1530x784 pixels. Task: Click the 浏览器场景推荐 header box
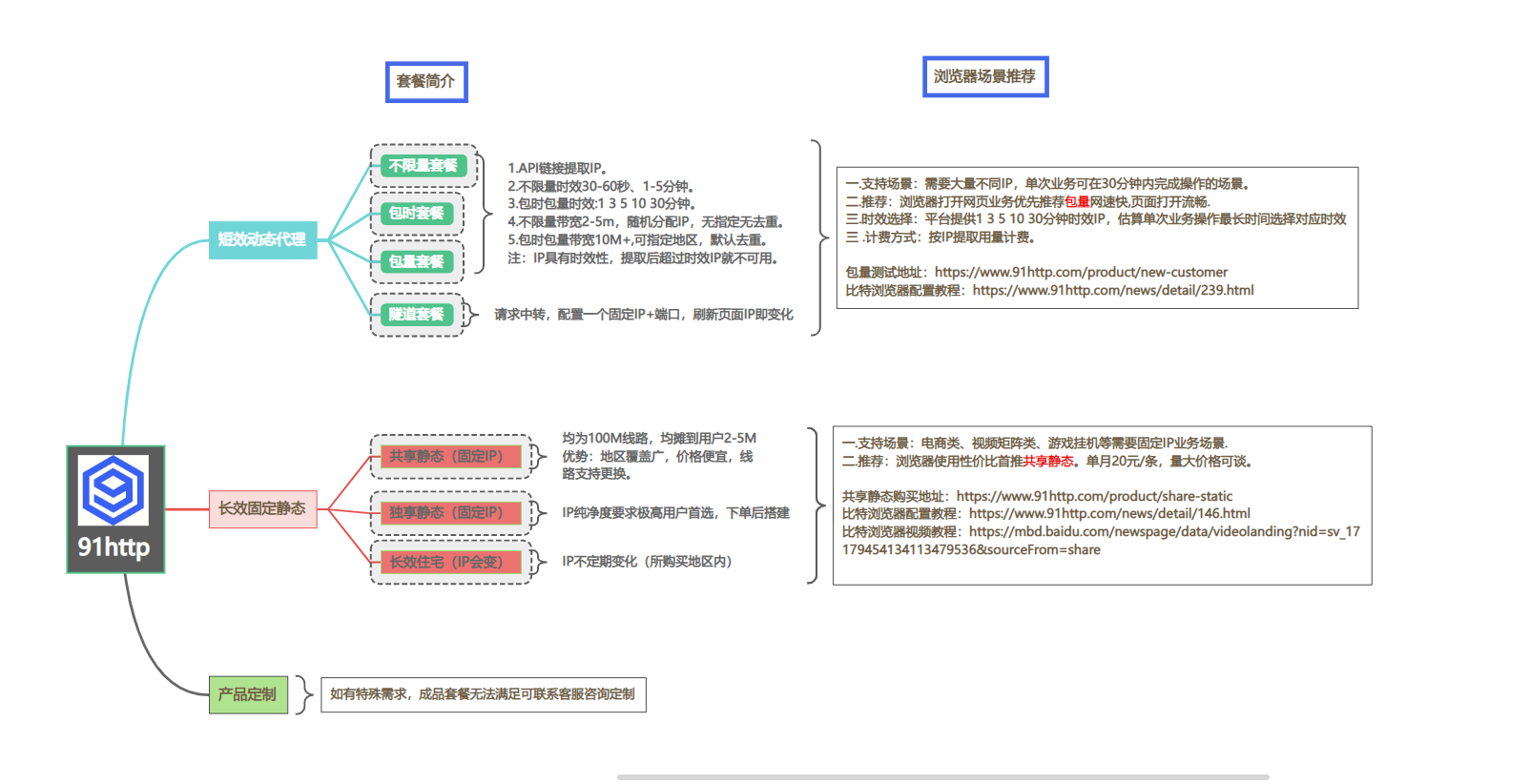tap(985, 76)
